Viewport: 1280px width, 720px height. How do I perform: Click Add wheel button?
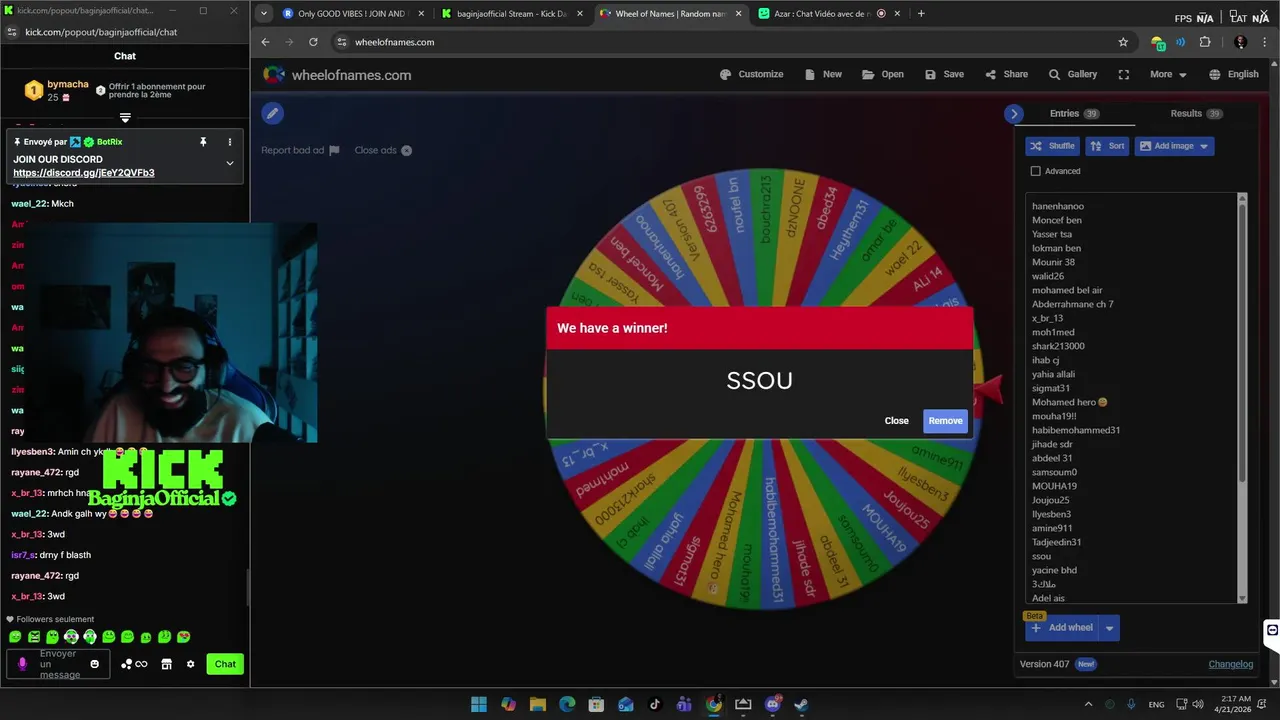click(x=1061, y=628)
